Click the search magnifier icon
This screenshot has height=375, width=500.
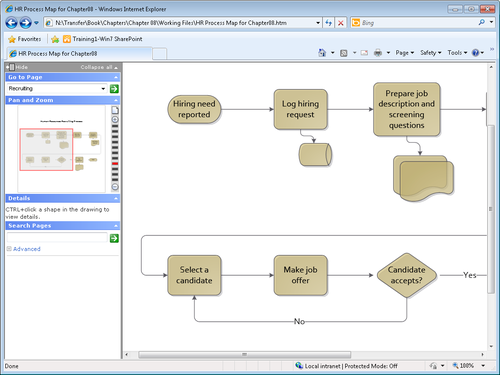click(x=482, y=22)
